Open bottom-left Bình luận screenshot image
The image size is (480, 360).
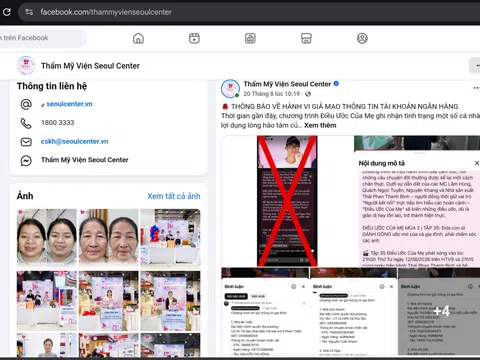coord(265,312)
